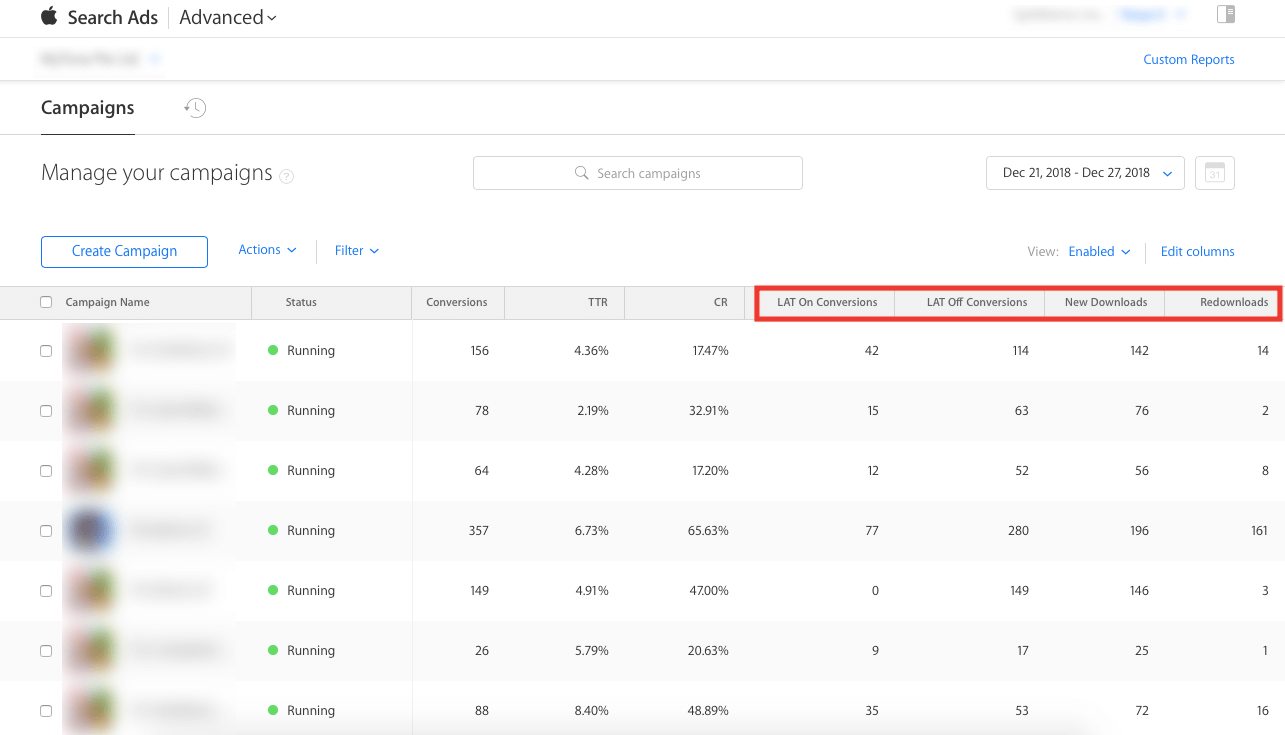Open the date range picker Dec 21 - Dec 27
Viewport: 1285px width, 735px height.
click(x=1085, y=173)
